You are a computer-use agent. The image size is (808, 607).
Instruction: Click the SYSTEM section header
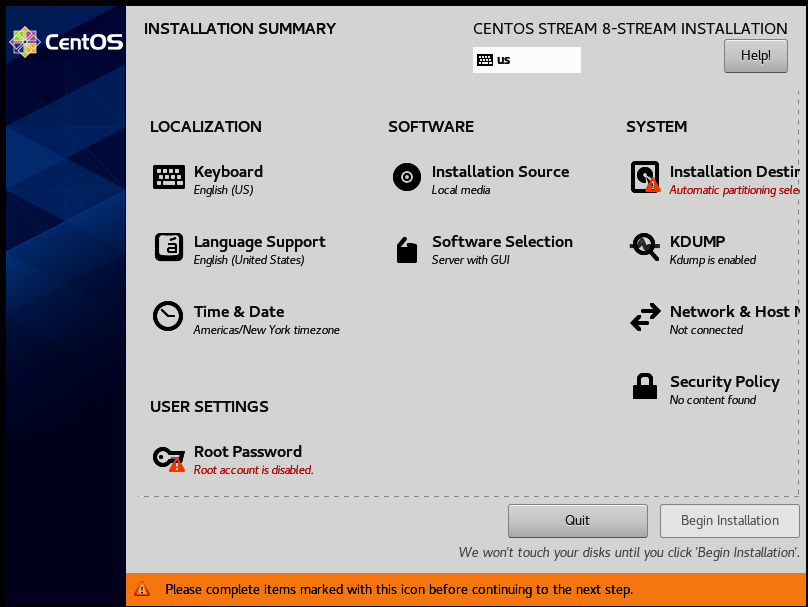click(x=656, y=127)
